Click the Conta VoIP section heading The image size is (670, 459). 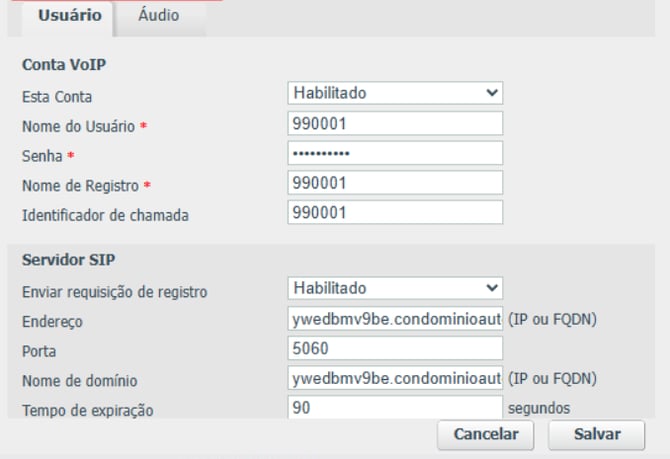click(x=64, y=65)
